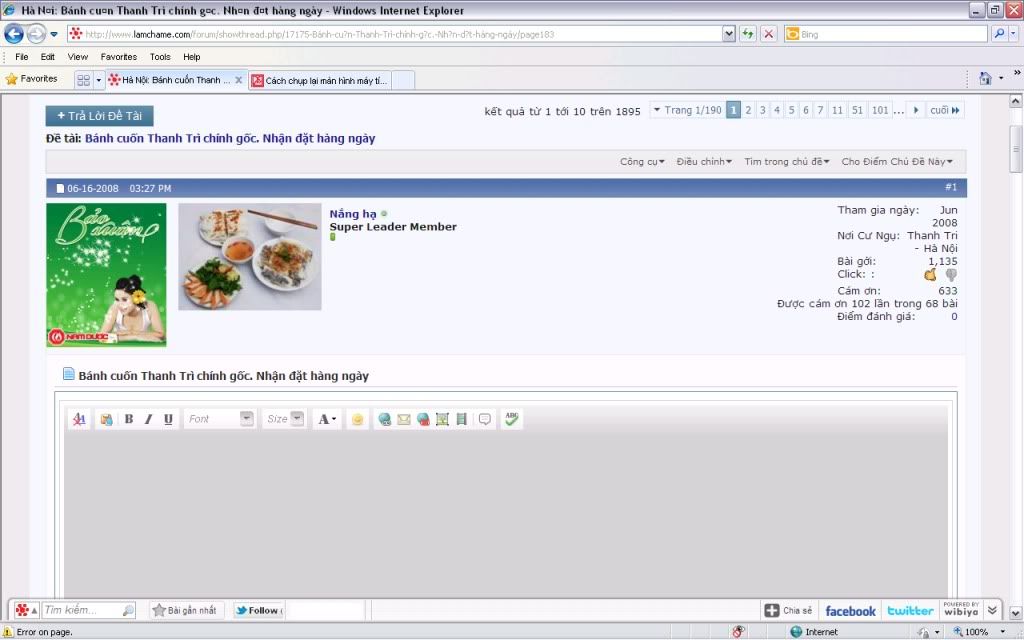The width and height of the screenshot is (1024, 640).
Task: Click the insert video filmstrip icon
Action: coord(461,419)
